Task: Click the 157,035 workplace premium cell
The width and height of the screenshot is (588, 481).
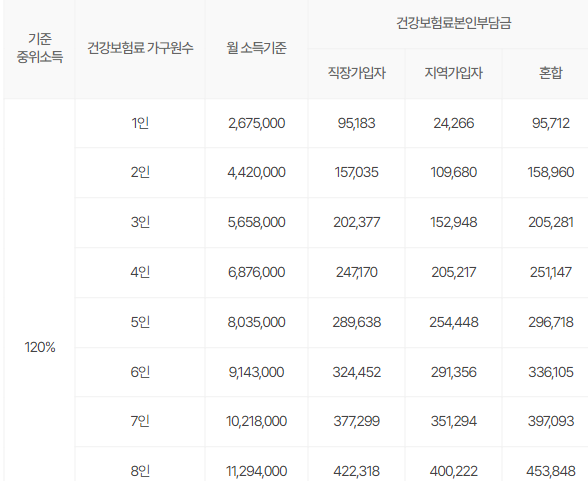Action: 357,172
